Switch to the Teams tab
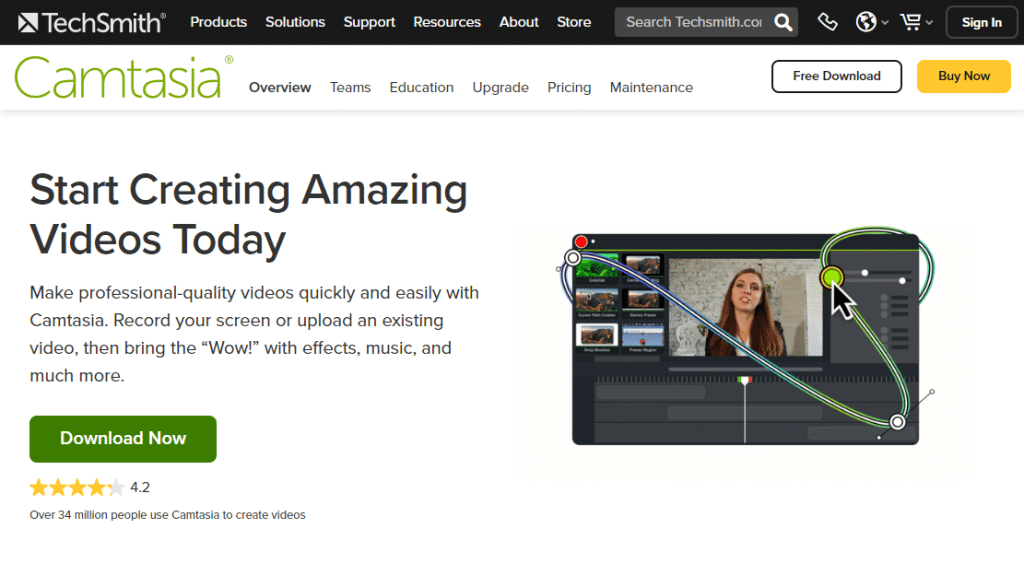The height and width of the screenshot is (564, 1024). click(x=350, y=87)
